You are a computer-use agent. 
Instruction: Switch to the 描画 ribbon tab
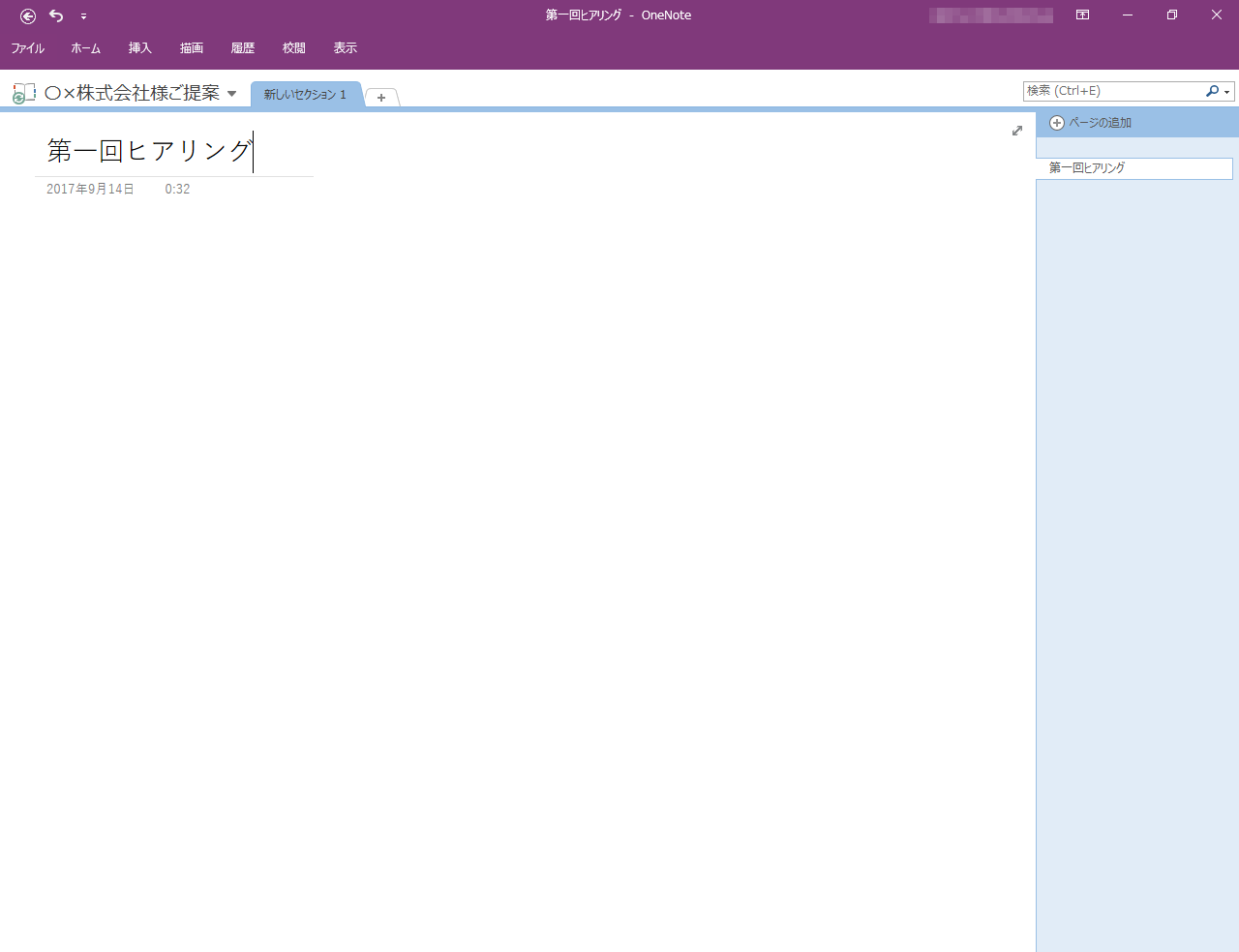[x=191, y=47]
